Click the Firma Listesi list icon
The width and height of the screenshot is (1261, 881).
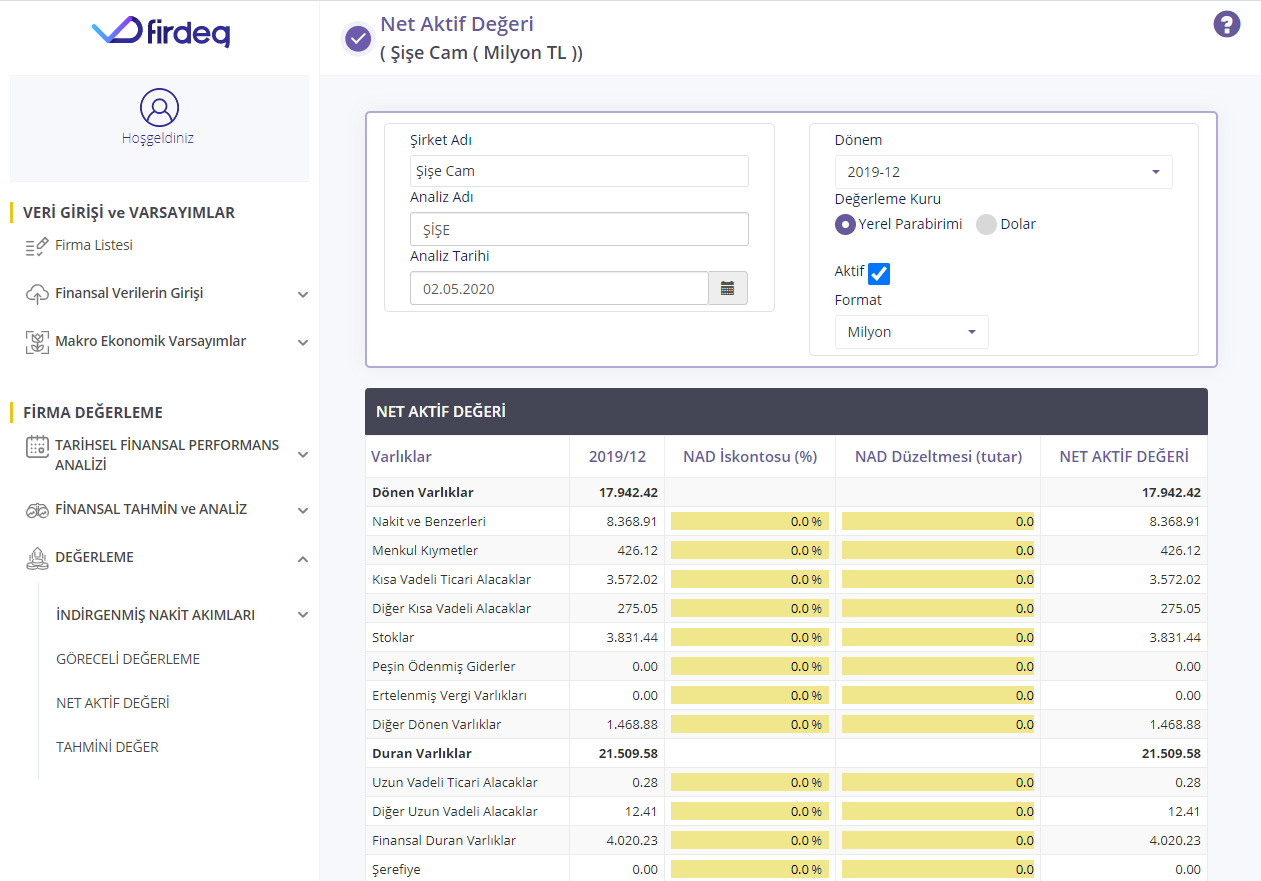37,246
